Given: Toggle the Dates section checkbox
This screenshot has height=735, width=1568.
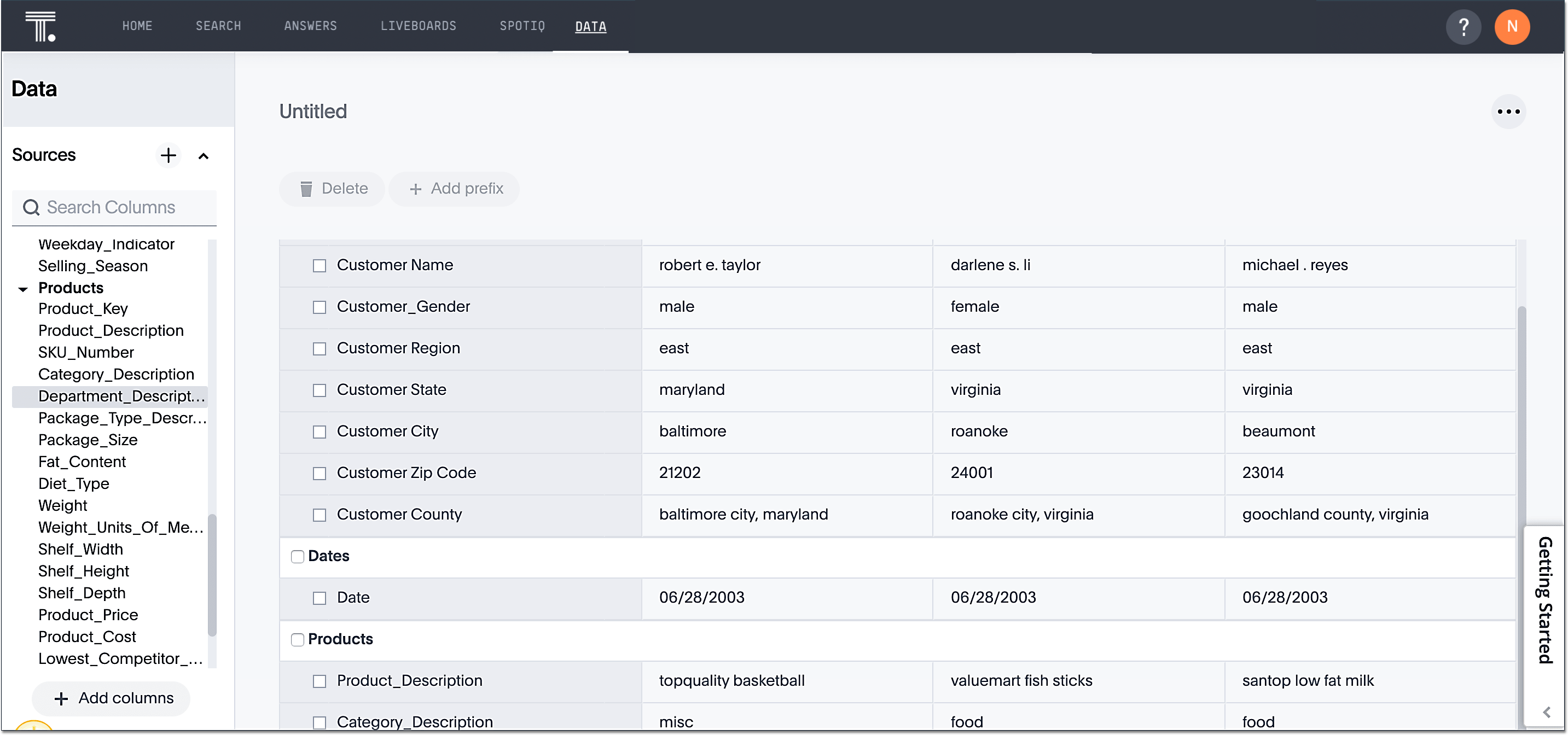Looking at the screenshot, I should (x=297, y=556).
